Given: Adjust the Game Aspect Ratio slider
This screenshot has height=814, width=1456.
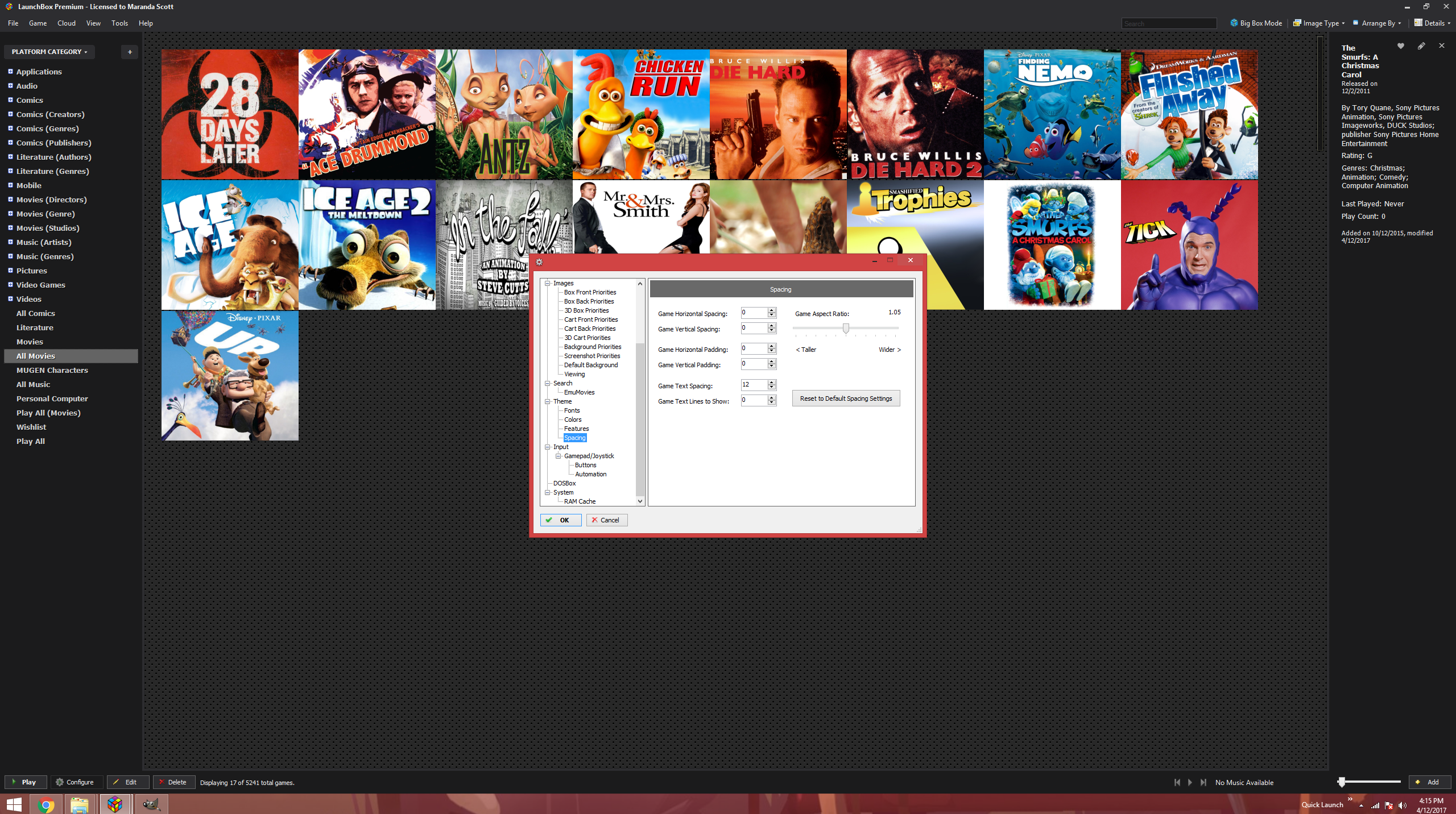Looking at the screenshot, I should pyautogui.click(x=846, y=329).
